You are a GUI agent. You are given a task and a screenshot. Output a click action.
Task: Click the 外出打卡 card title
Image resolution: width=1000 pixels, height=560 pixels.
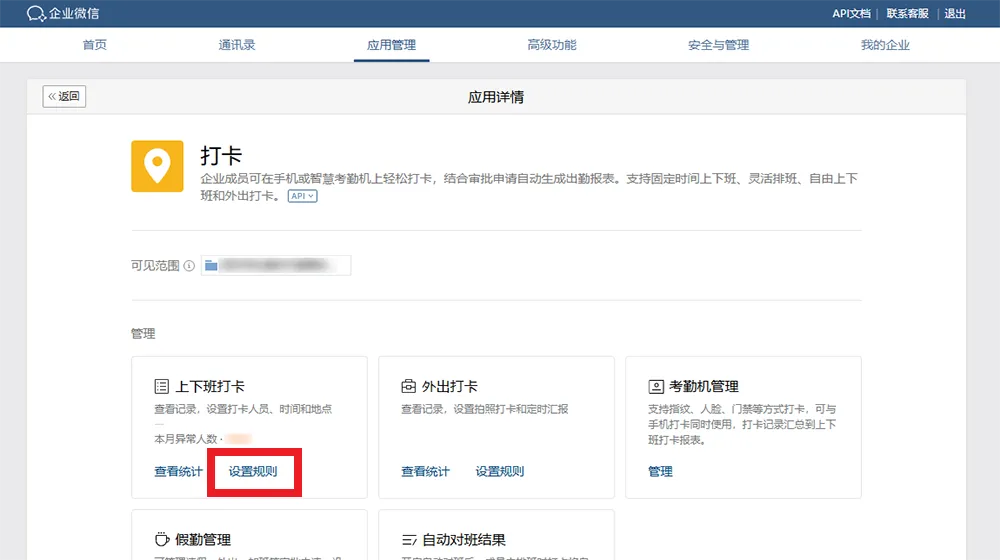click(x=450, y=387)
